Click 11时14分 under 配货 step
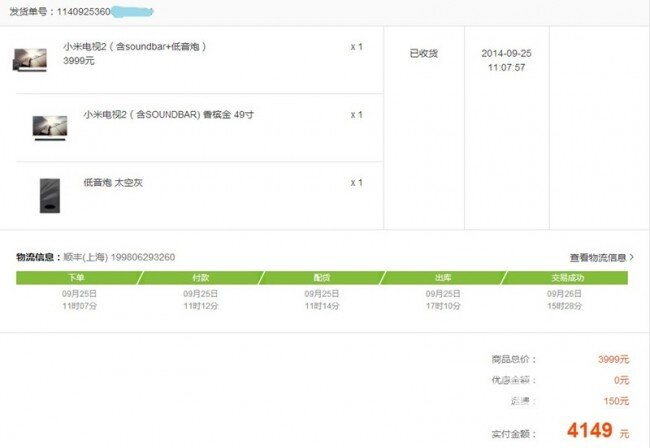Viewport: 650px width, 448px height. pos(322,306)
